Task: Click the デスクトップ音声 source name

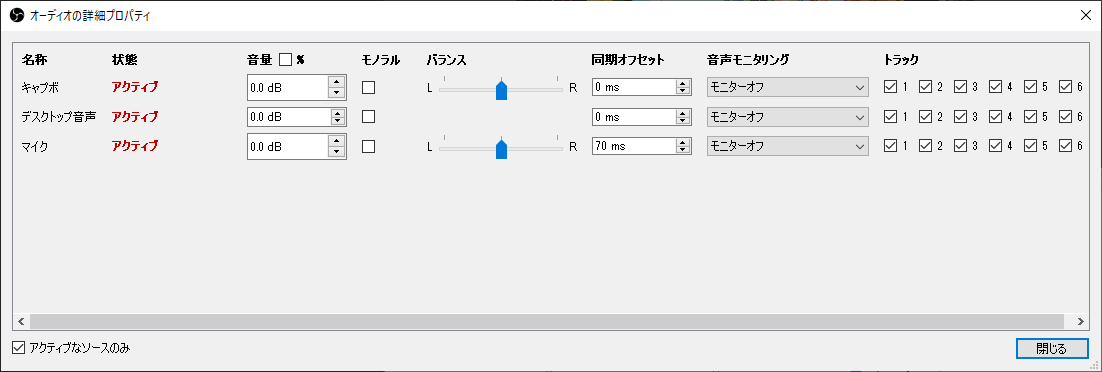Action: click(59, 117)
